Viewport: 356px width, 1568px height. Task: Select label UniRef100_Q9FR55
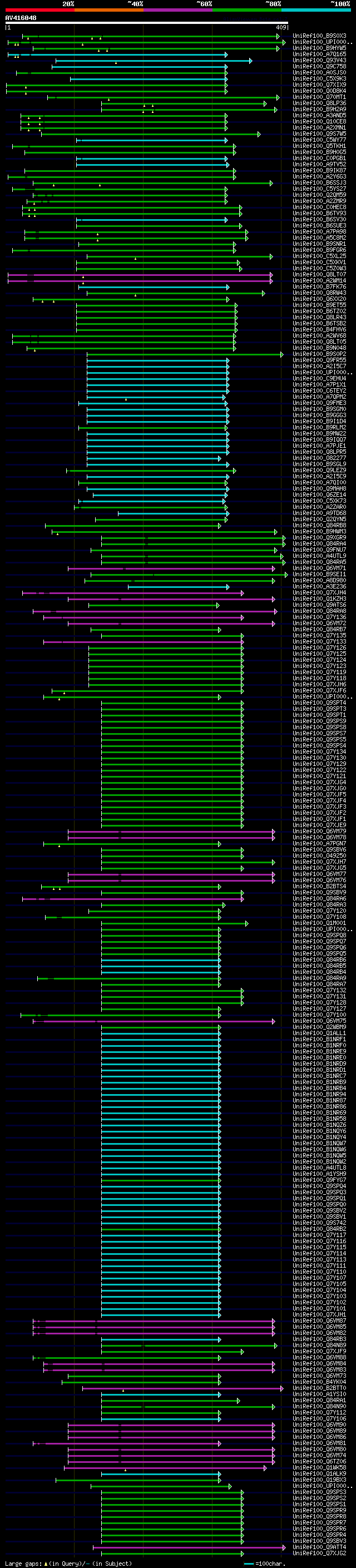pyautogui.click(x=319, y=360)
